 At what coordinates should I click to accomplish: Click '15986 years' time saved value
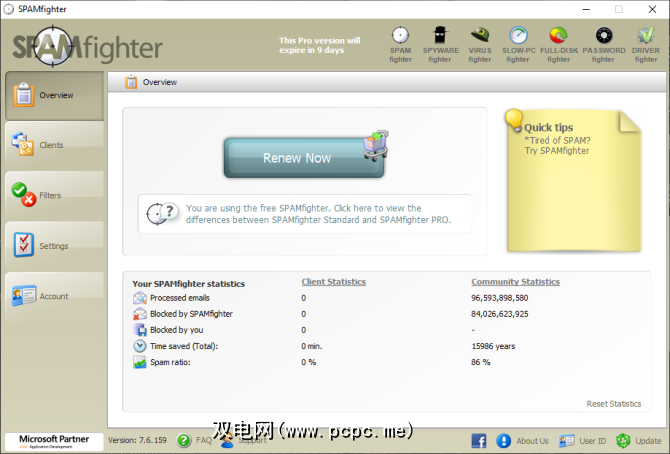pyautogui.click(x=493, y=346)
